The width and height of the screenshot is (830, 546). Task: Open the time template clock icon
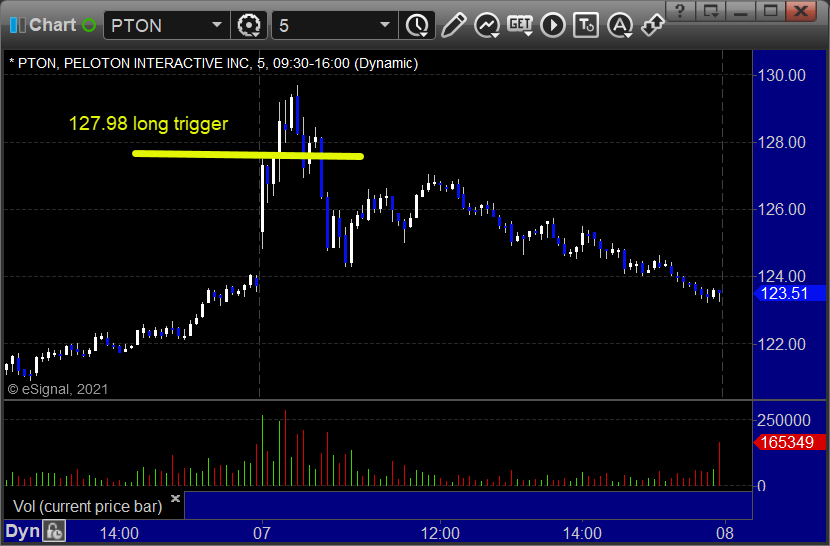click(418, 25)
